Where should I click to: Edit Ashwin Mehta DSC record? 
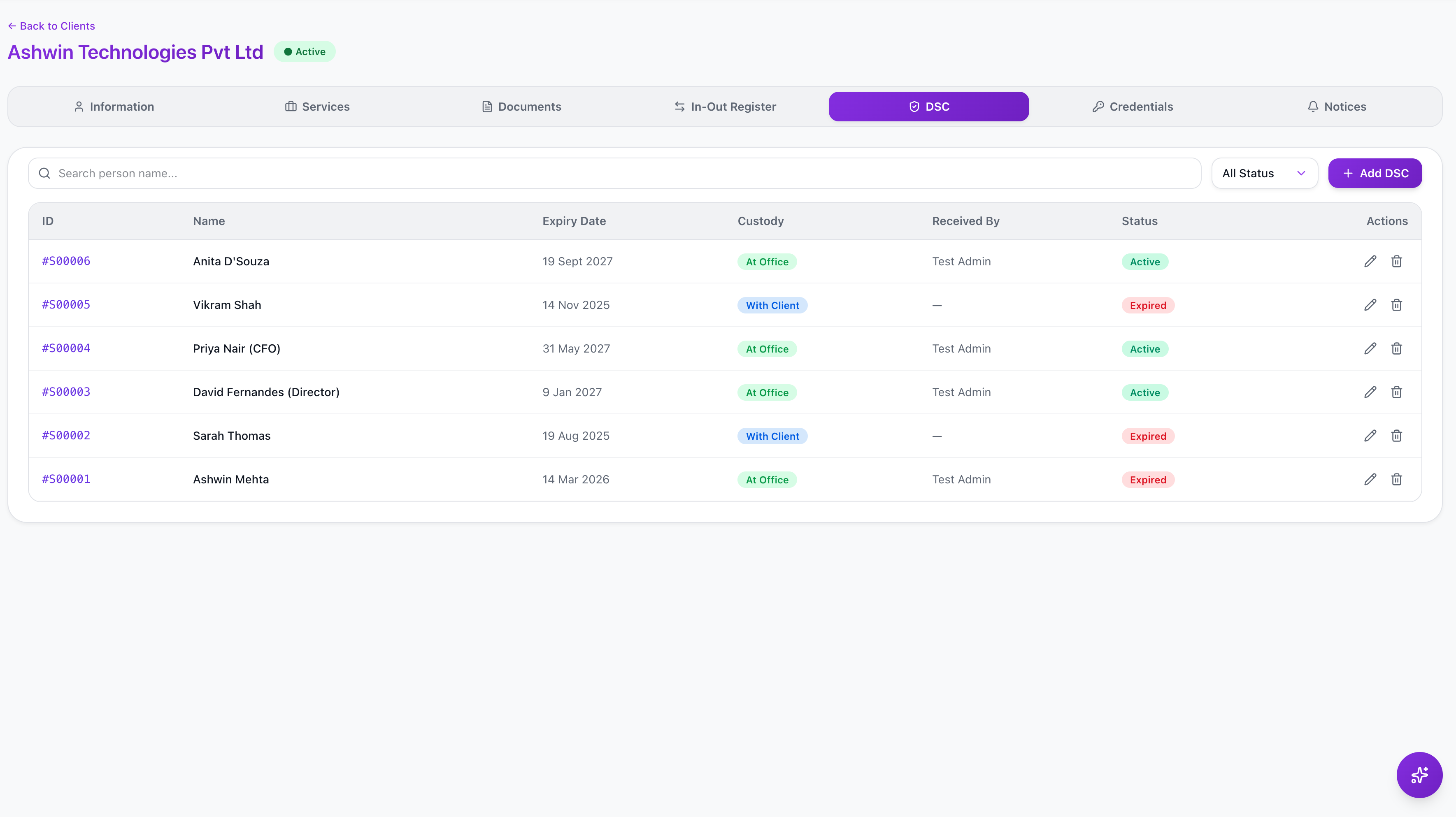click(x=1370, y=479)
